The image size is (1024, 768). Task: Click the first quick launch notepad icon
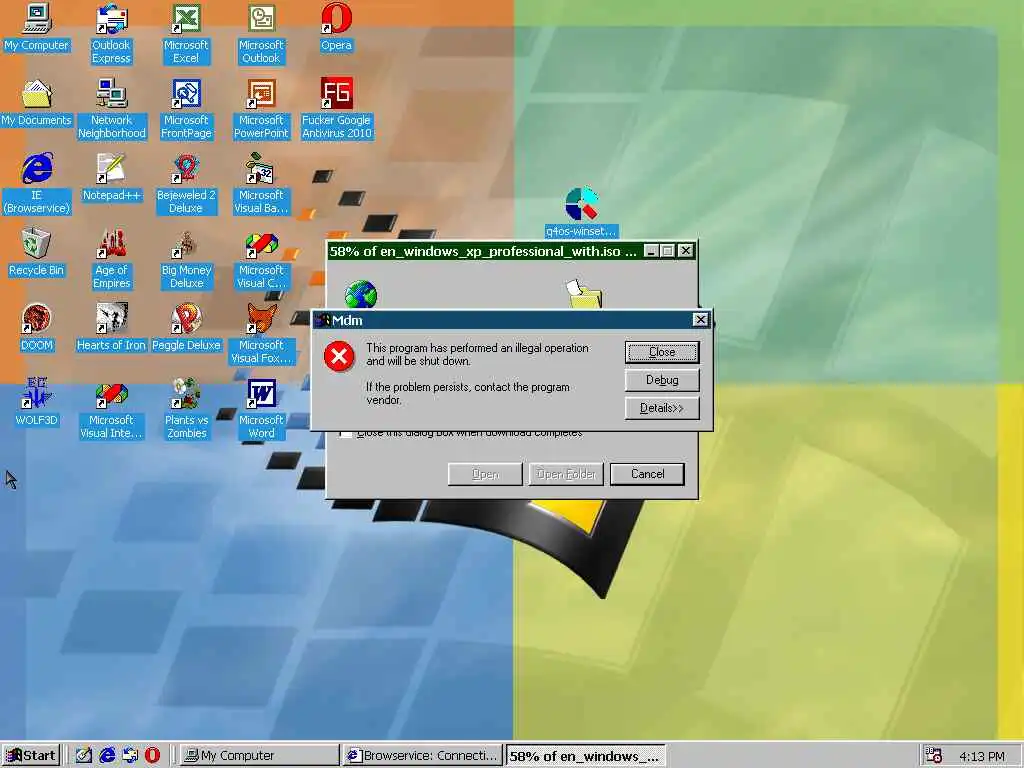(x=84, y=756)
